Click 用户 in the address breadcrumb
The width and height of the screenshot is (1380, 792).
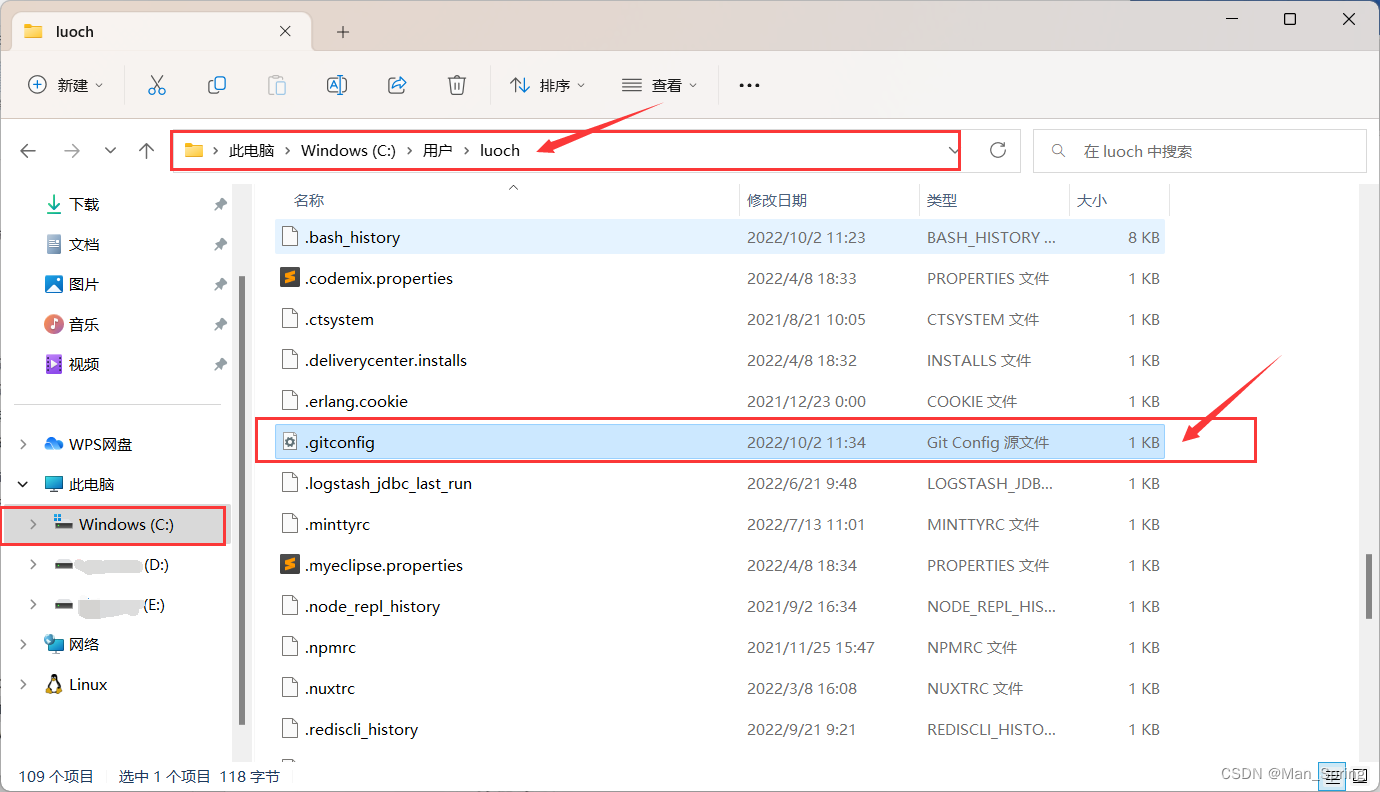(437, 150)
